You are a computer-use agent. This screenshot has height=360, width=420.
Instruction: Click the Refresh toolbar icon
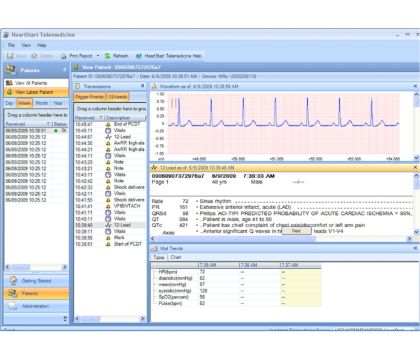click(107, 56)
